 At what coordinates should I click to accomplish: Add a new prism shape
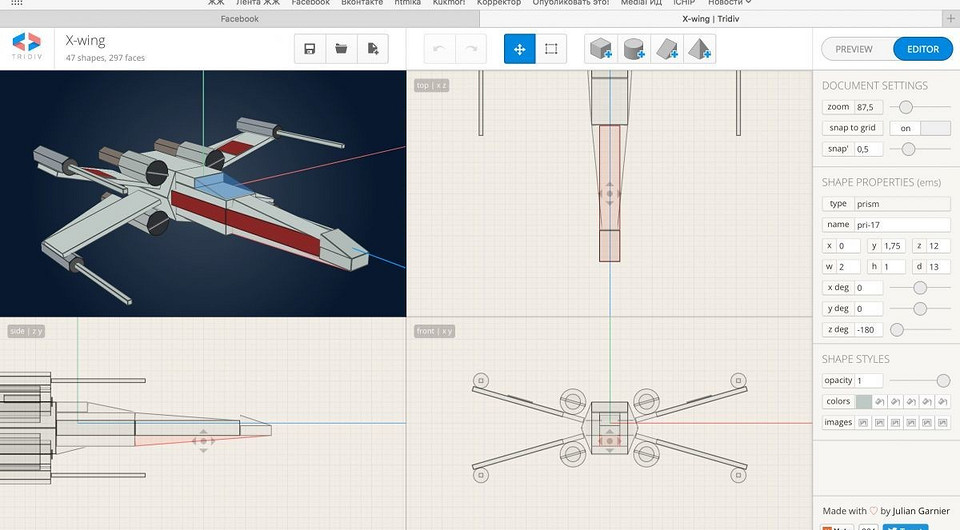coord(666,48)
